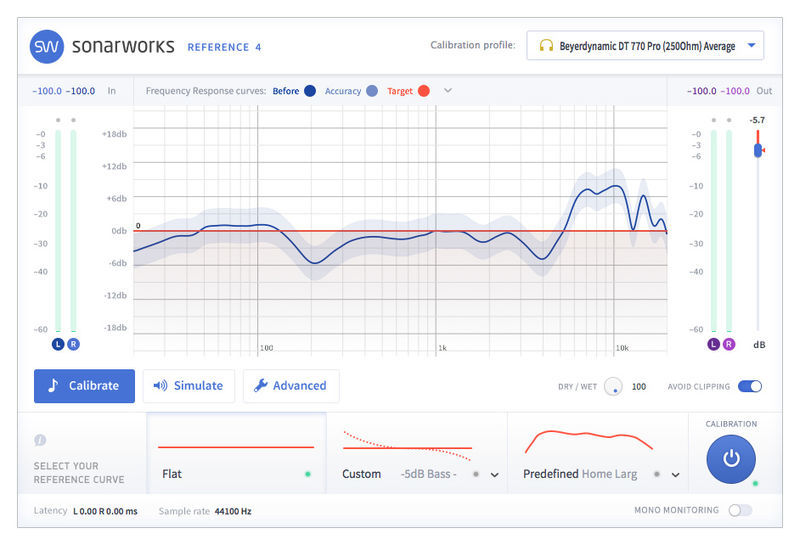
Task: Enable the Mono Monitoring switch
Action: pos(740,510)
